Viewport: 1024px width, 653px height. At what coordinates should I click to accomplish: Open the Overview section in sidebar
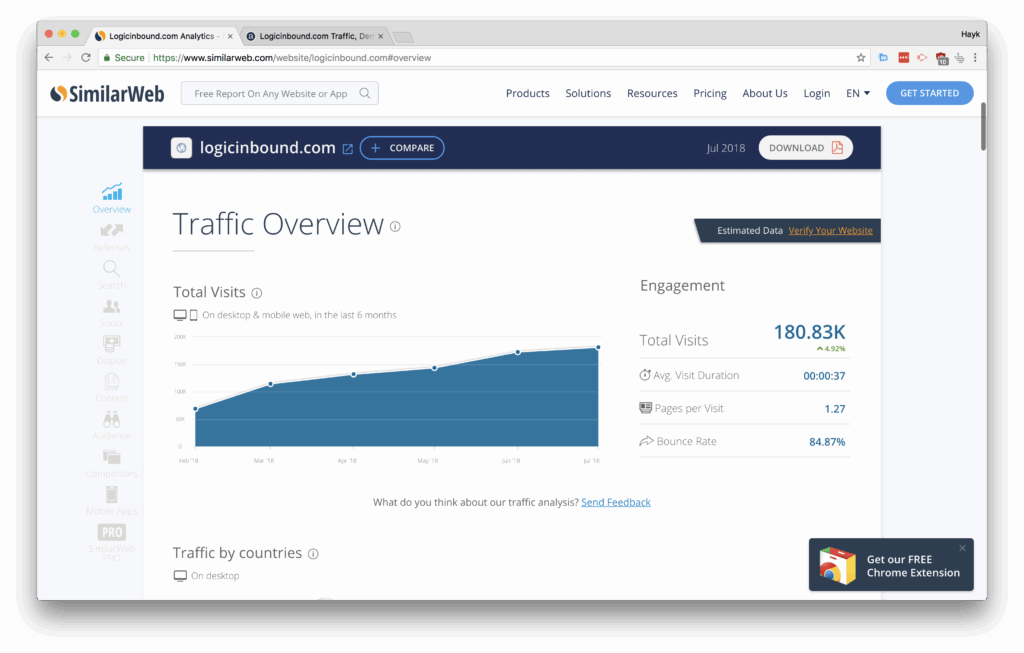[x=112, y=198]
